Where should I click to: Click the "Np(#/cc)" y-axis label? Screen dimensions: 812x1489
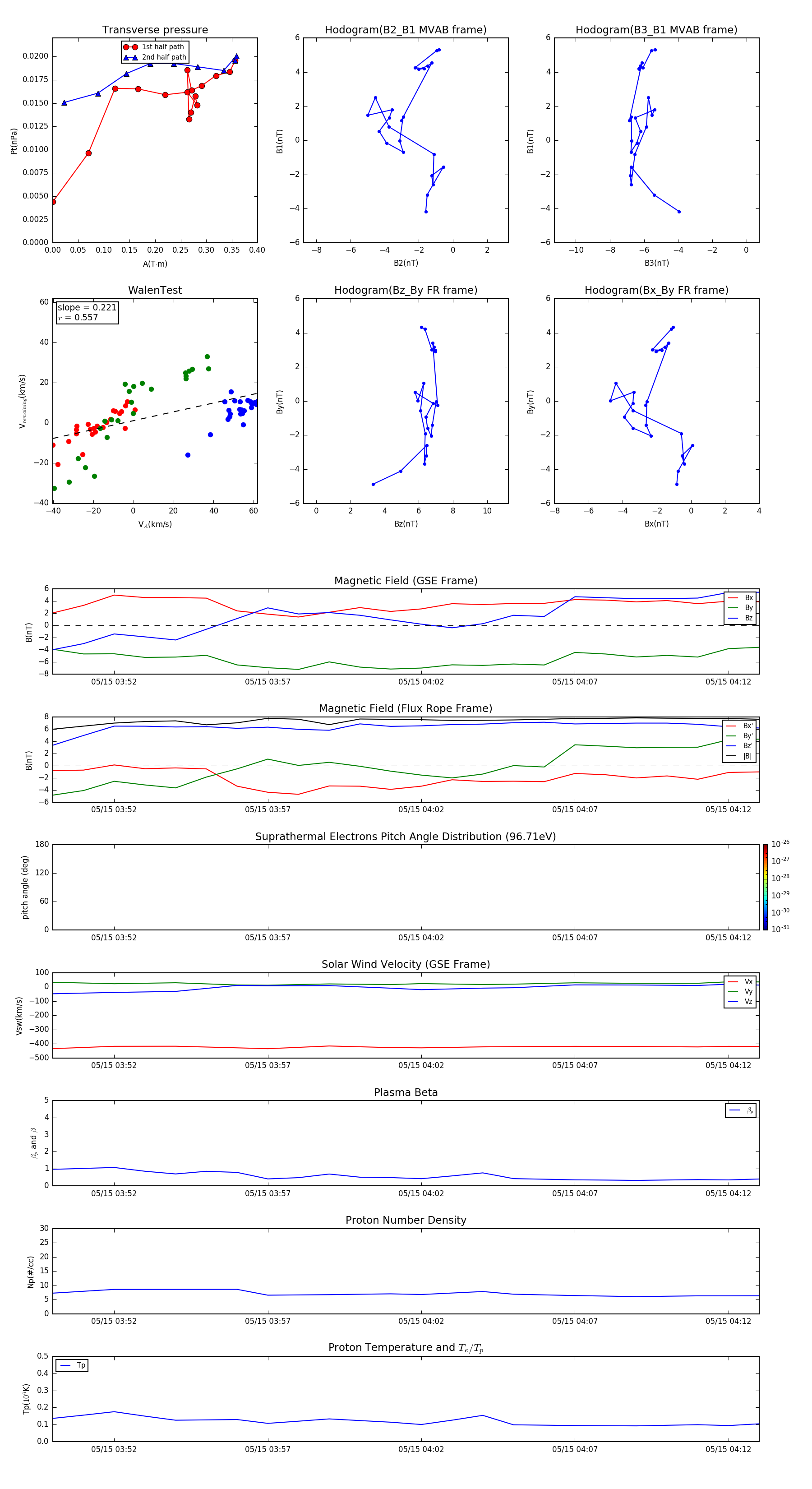pos(31,1272)
